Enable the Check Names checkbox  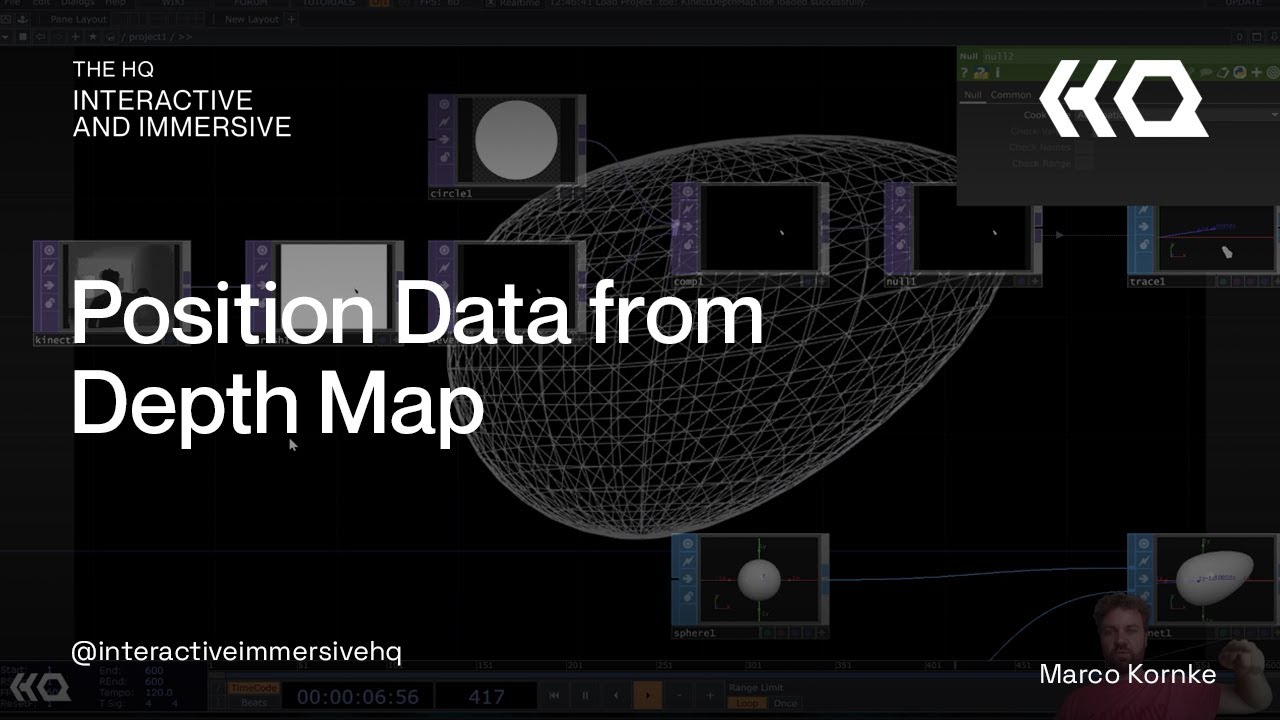click(x=1084, y=147)
